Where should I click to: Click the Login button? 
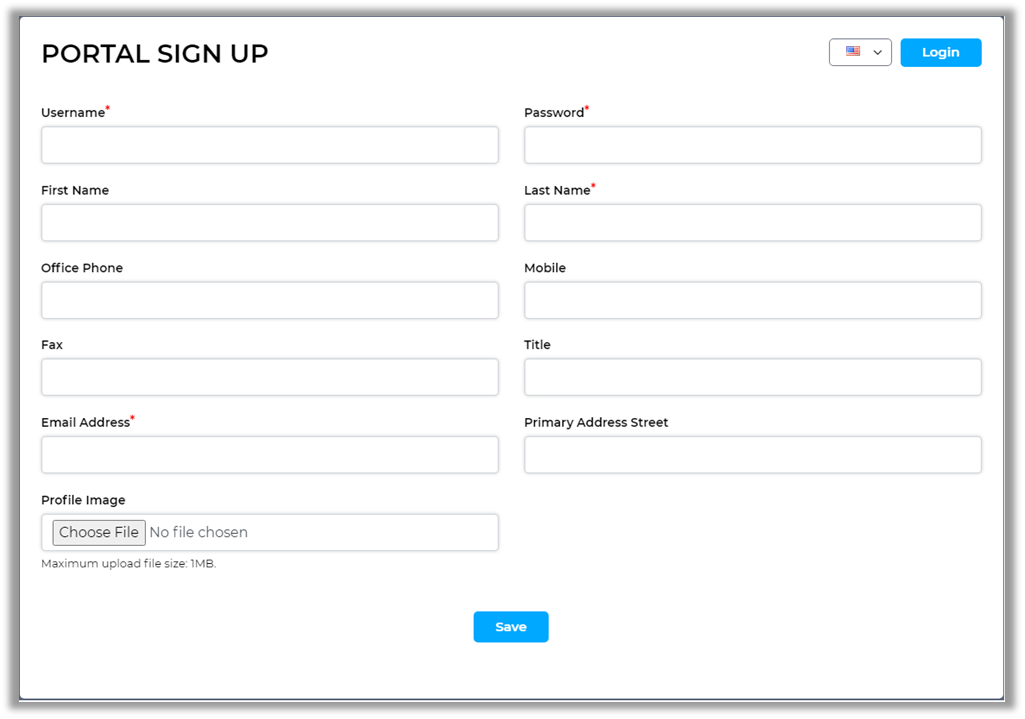(x=940, y=53)
